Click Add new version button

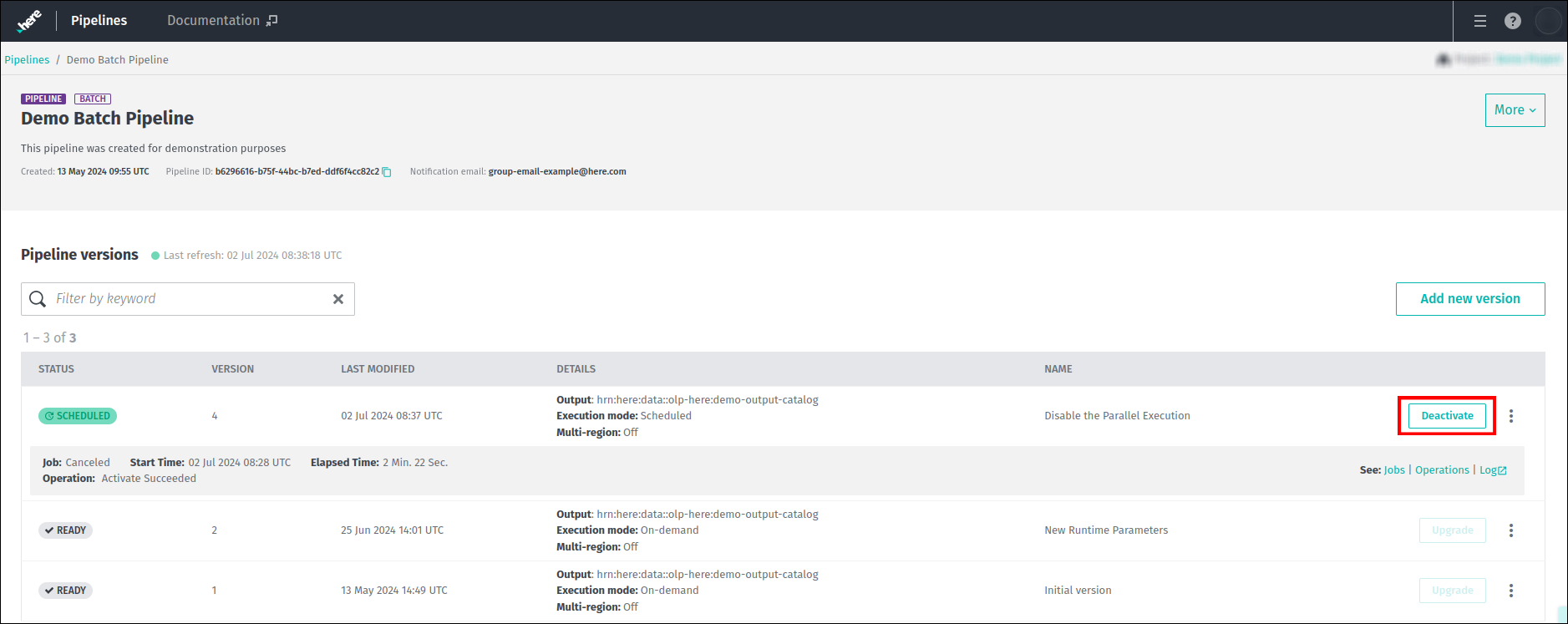point(1470,299)
